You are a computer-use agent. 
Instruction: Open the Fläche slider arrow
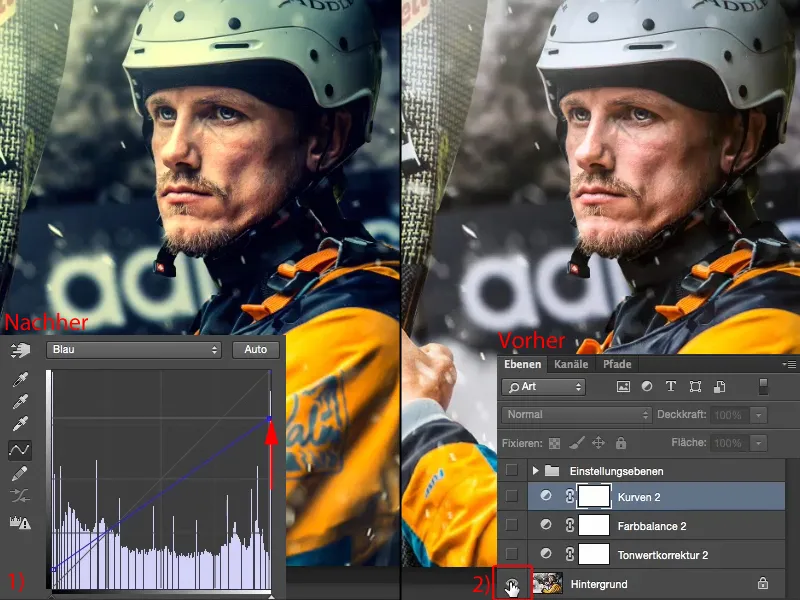(759, 443)
